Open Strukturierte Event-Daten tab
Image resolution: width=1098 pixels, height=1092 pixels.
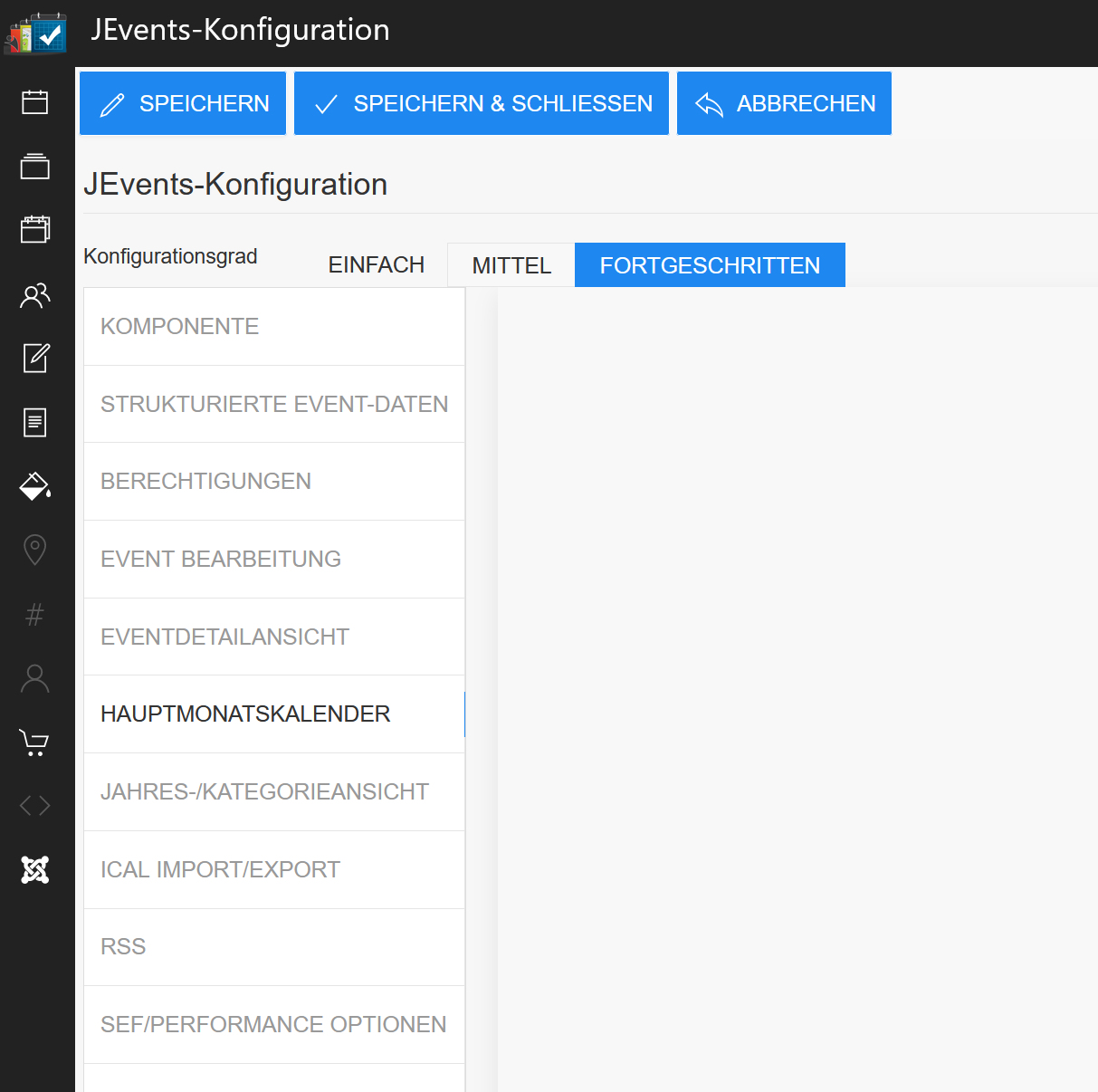click(x=274, y=405)
